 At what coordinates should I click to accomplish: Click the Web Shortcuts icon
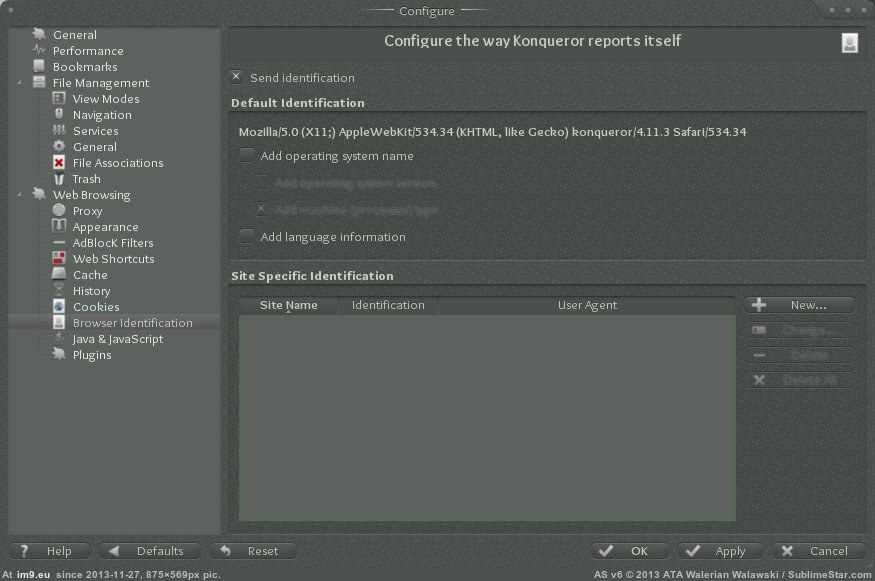point(59,258)
